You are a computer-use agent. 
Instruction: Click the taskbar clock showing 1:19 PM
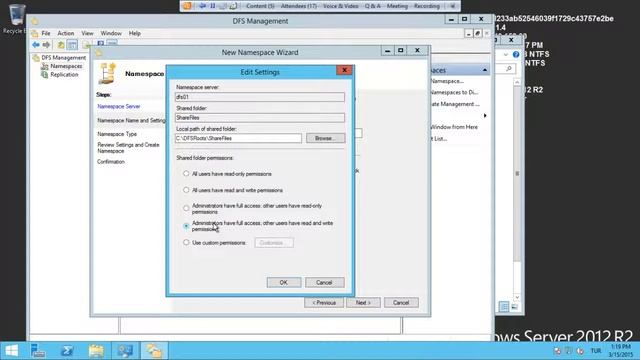pos(620,351)
